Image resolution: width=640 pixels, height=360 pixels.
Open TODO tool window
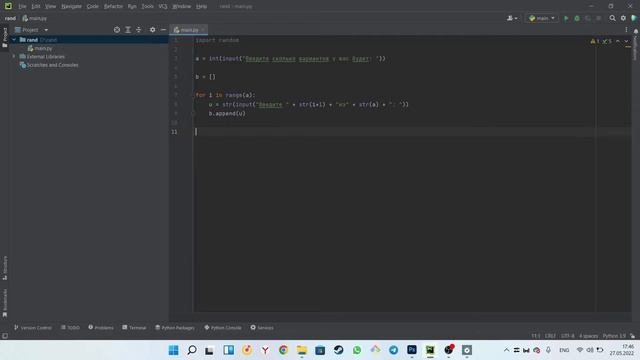[70, 328]
